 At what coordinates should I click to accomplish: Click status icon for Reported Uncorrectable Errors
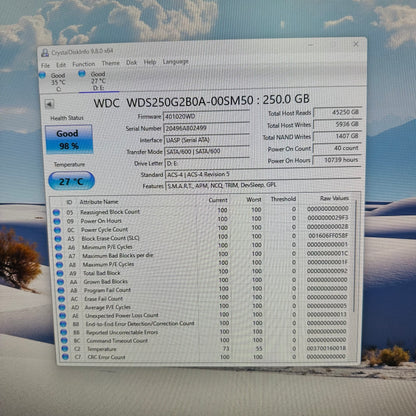64,332
